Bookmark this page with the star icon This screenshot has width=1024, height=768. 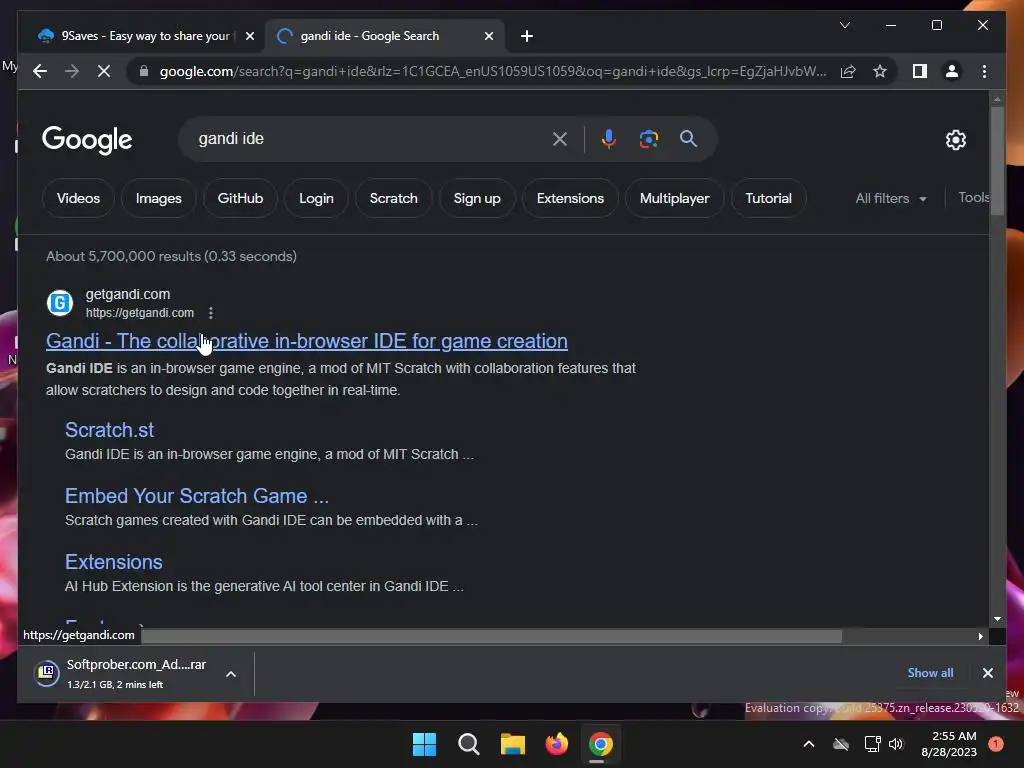(880, 71)
